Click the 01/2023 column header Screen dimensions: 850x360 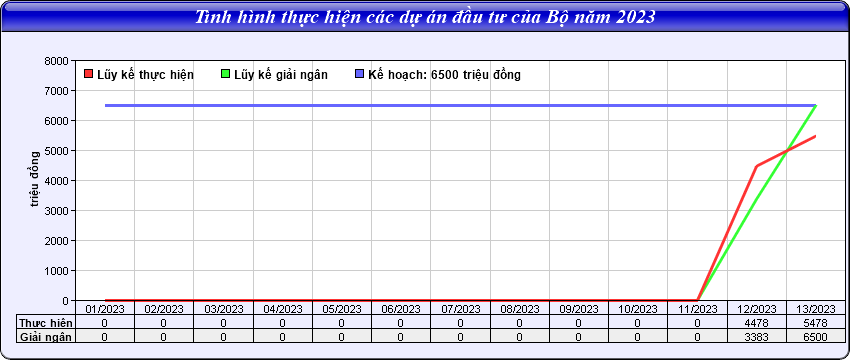point(105,309)
